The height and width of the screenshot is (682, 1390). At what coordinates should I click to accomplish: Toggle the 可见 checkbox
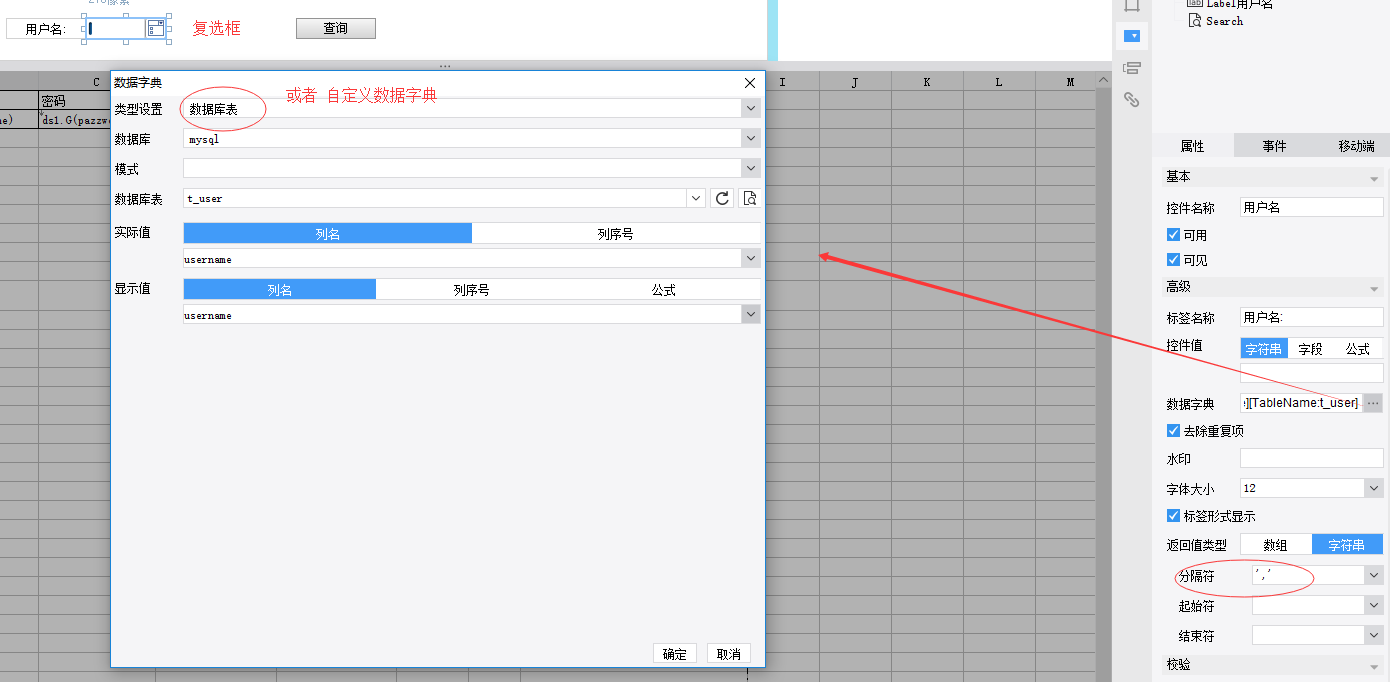click(1174, 260)
